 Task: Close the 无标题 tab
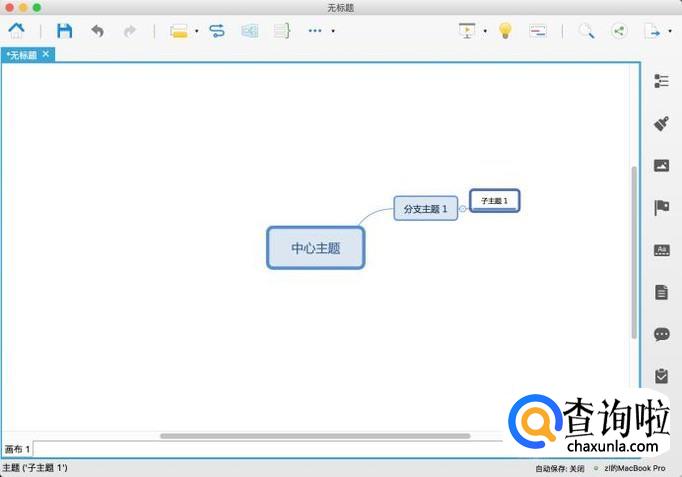pyautogui.click(x=46, y=54)
